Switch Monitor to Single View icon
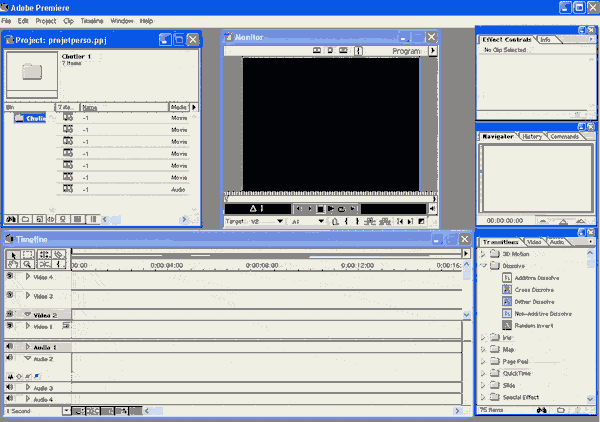The height and width of the screenshot is (422, 600). (x=330, y=51)
